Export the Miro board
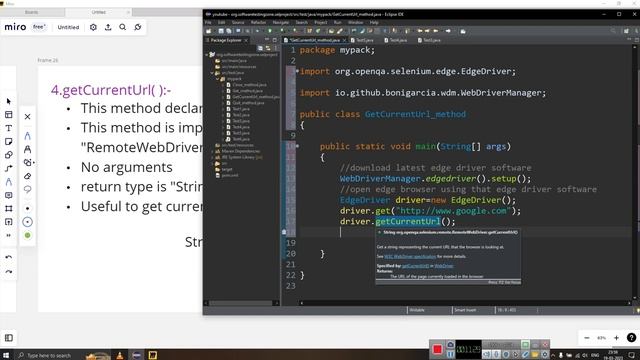Viewport: 640px width, 360px height. click(x=108, y=27)
